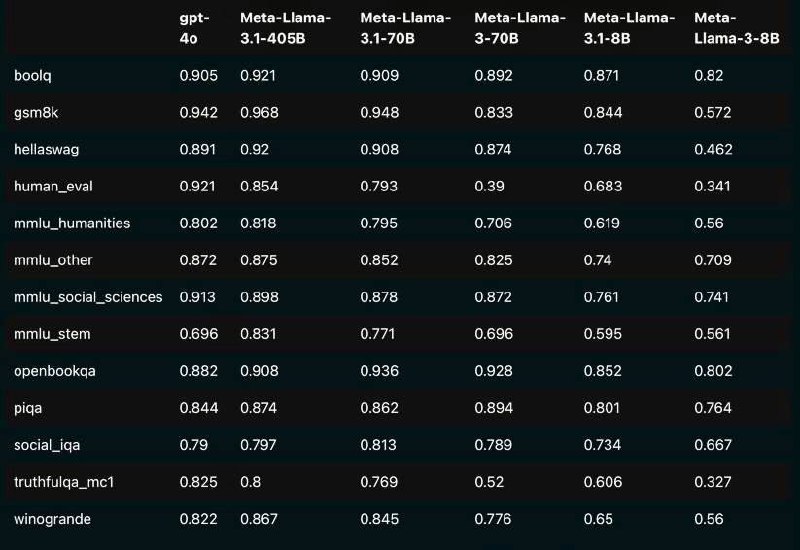
Task: Click the gpt-4o column header
Action: point(193,28)
